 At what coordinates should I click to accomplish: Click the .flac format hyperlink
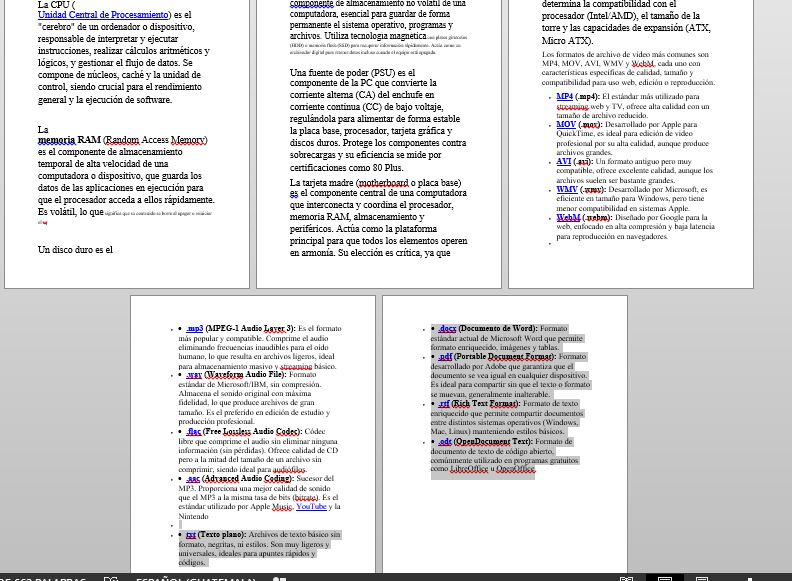click(x=194, y=432)
